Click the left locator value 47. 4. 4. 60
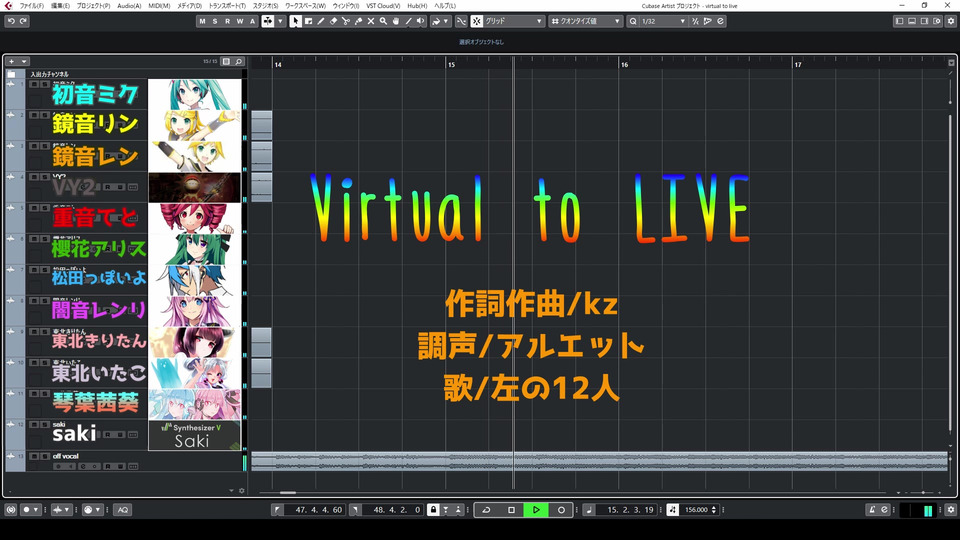Image resolution: width=960 pixels, height=540 pixels. pos(318,509)
